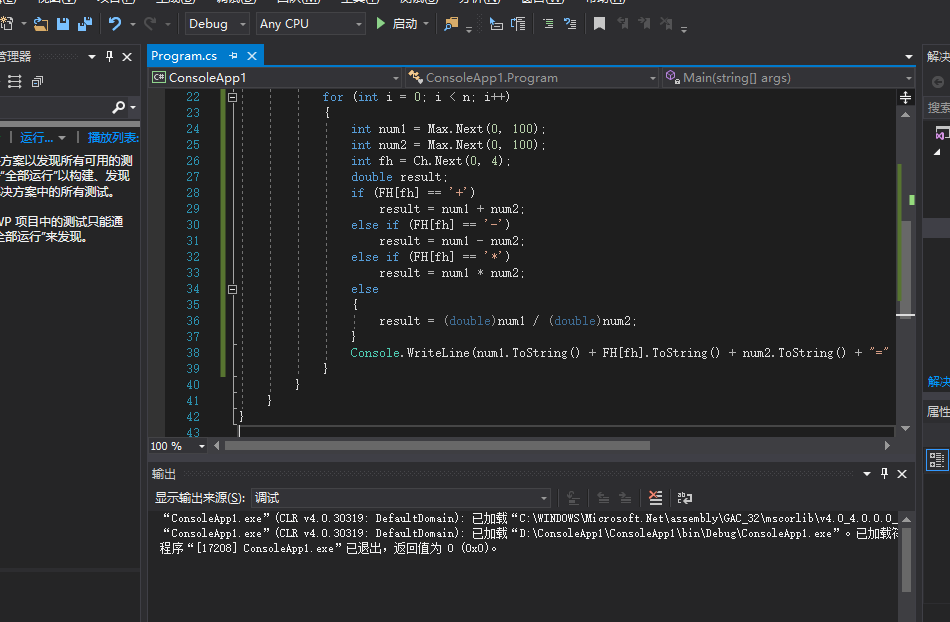Open the Main(string[] args) member dropdown
This screenshot has width=950, height=622.
788,78
